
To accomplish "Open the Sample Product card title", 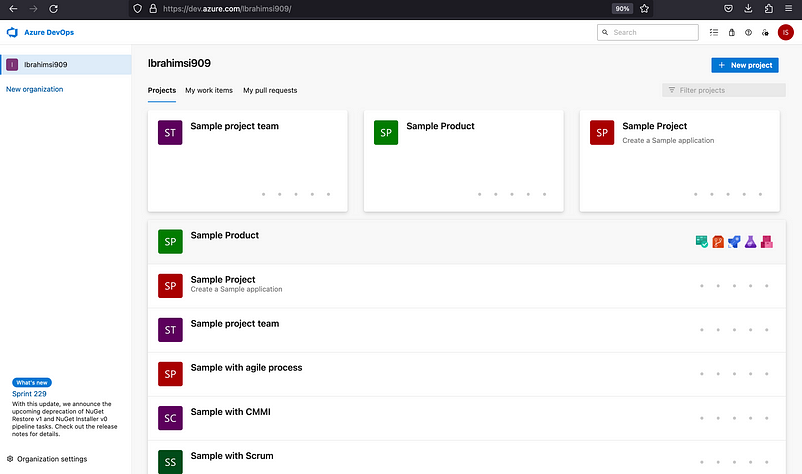I will (440, 126).
